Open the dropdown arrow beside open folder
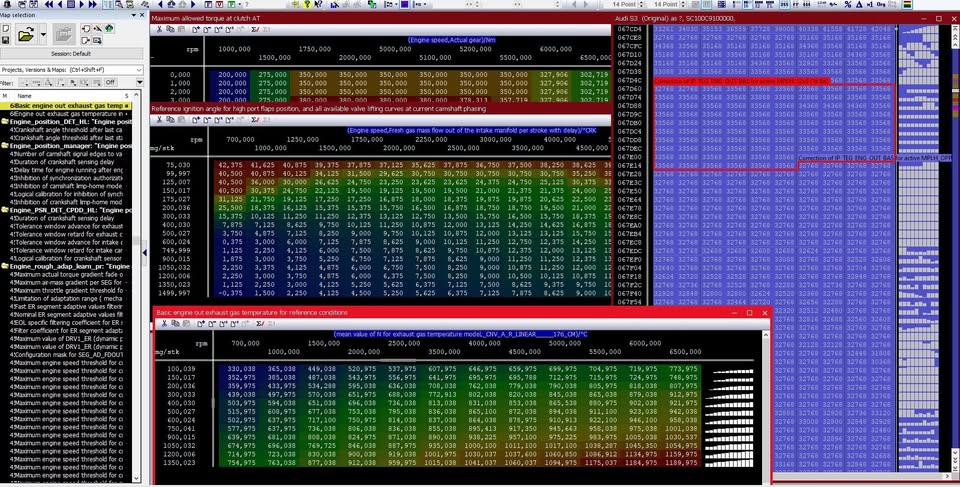 pyautogui.click(x=44, y=35)
